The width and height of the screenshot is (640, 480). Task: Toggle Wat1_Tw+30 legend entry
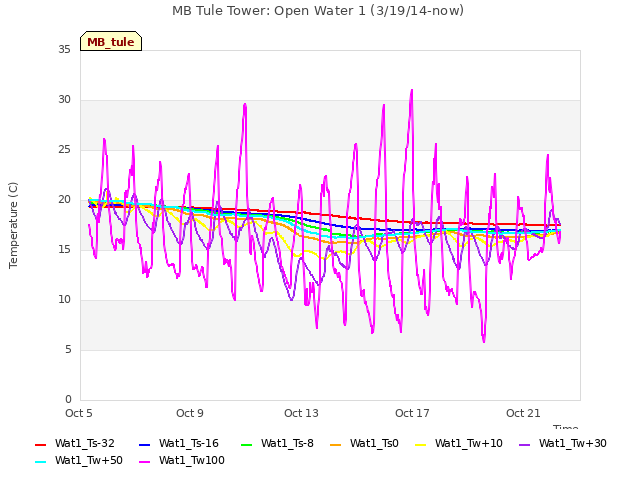click(x=562, y=444)
